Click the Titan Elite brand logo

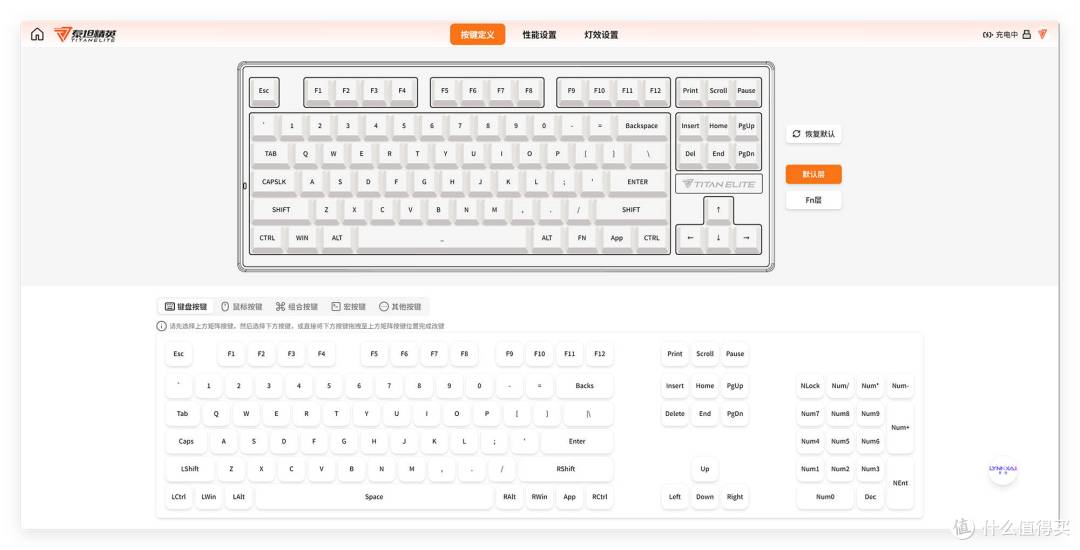click(86, 34)
